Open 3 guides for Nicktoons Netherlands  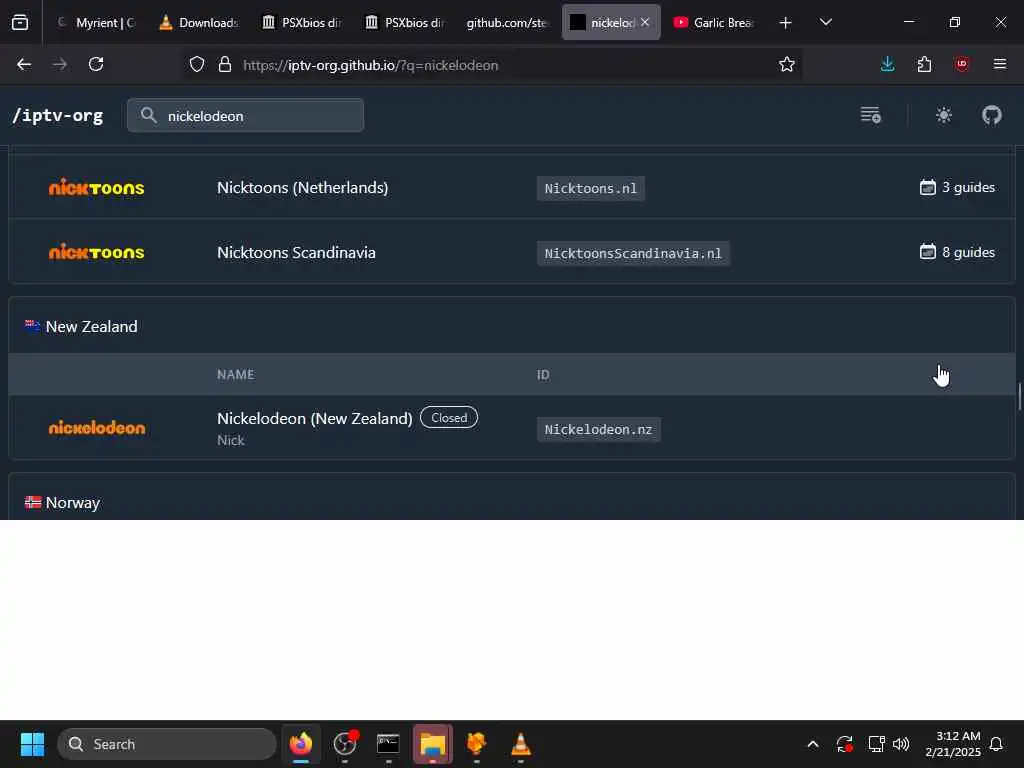coord(957,187)
